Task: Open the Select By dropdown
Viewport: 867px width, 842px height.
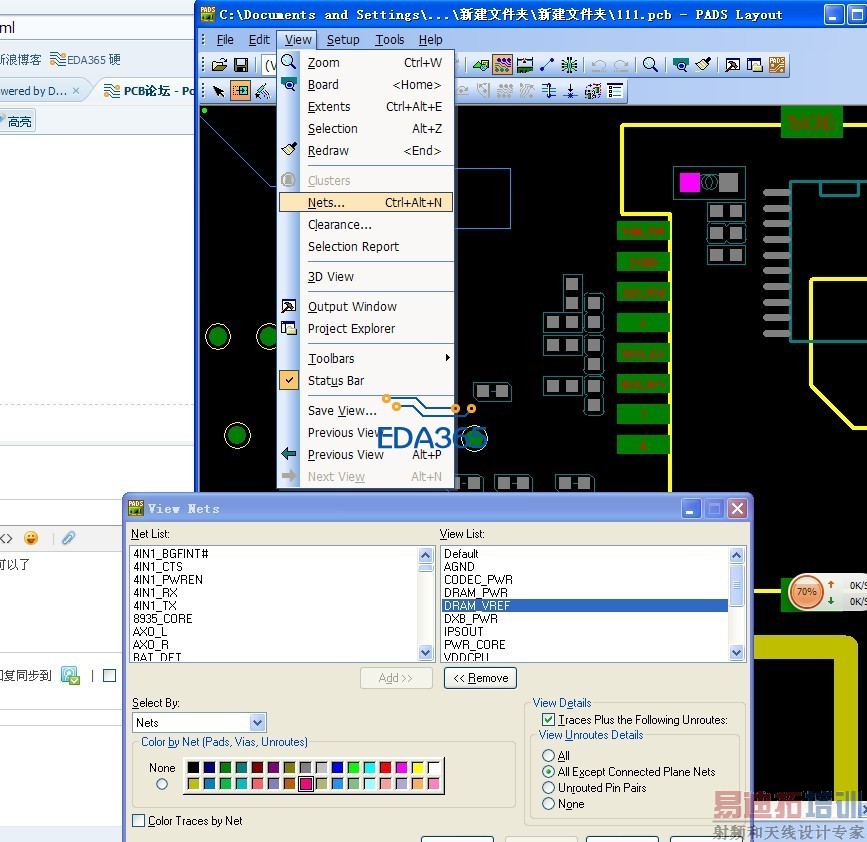Action: pos(257,722)
